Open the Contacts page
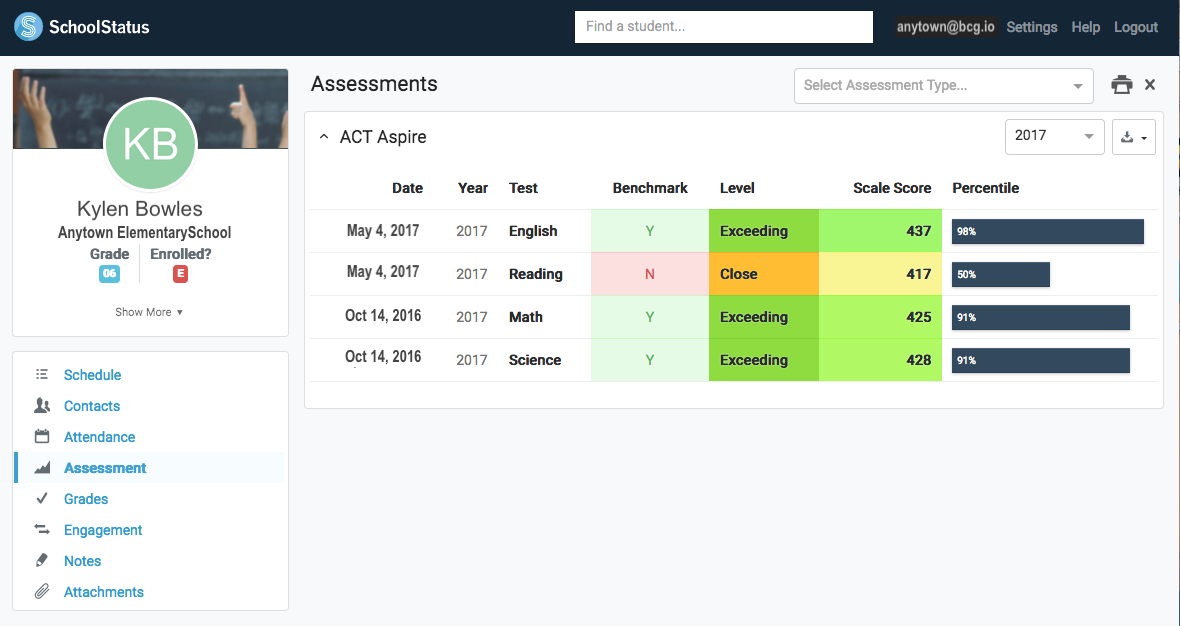 (92, 406)
